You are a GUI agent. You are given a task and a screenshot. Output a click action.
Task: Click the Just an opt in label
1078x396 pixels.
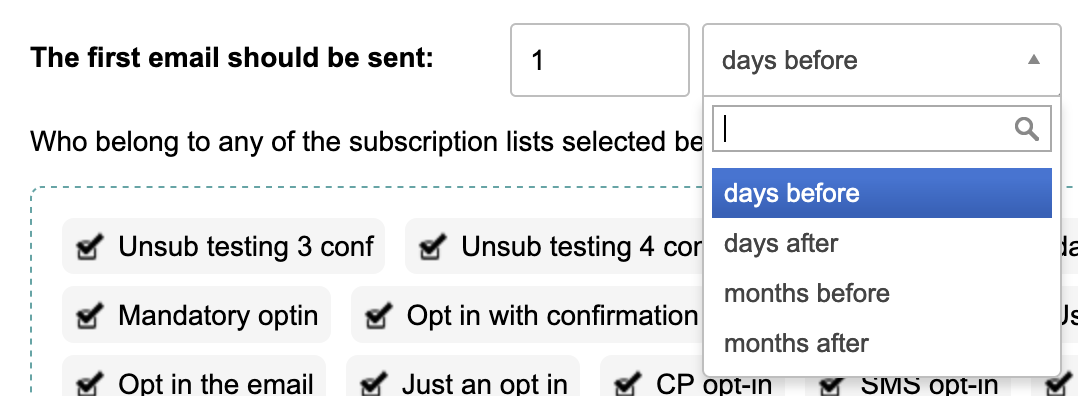tap(485, 384)
